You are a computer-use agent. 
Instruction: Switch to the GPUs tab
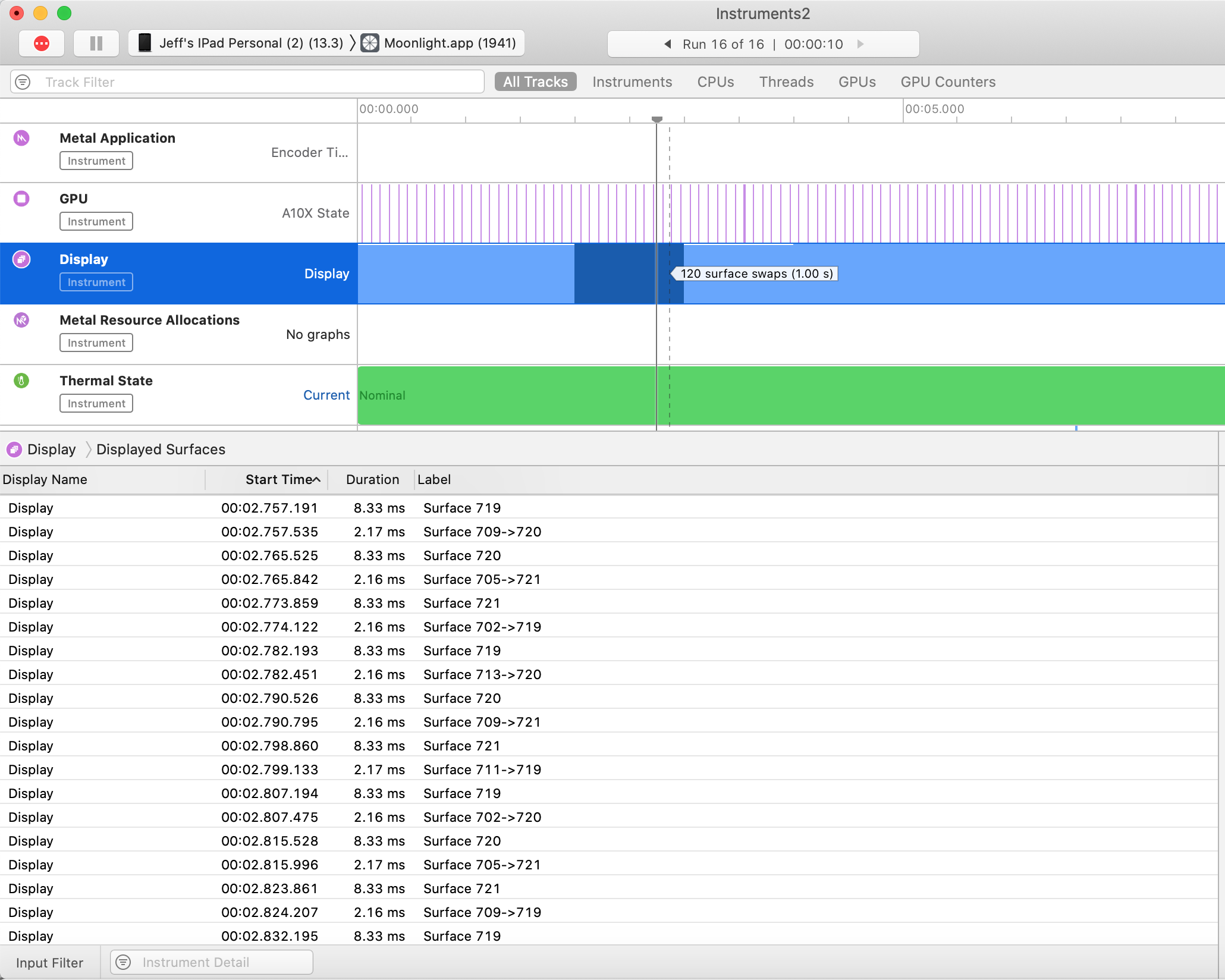857,82
